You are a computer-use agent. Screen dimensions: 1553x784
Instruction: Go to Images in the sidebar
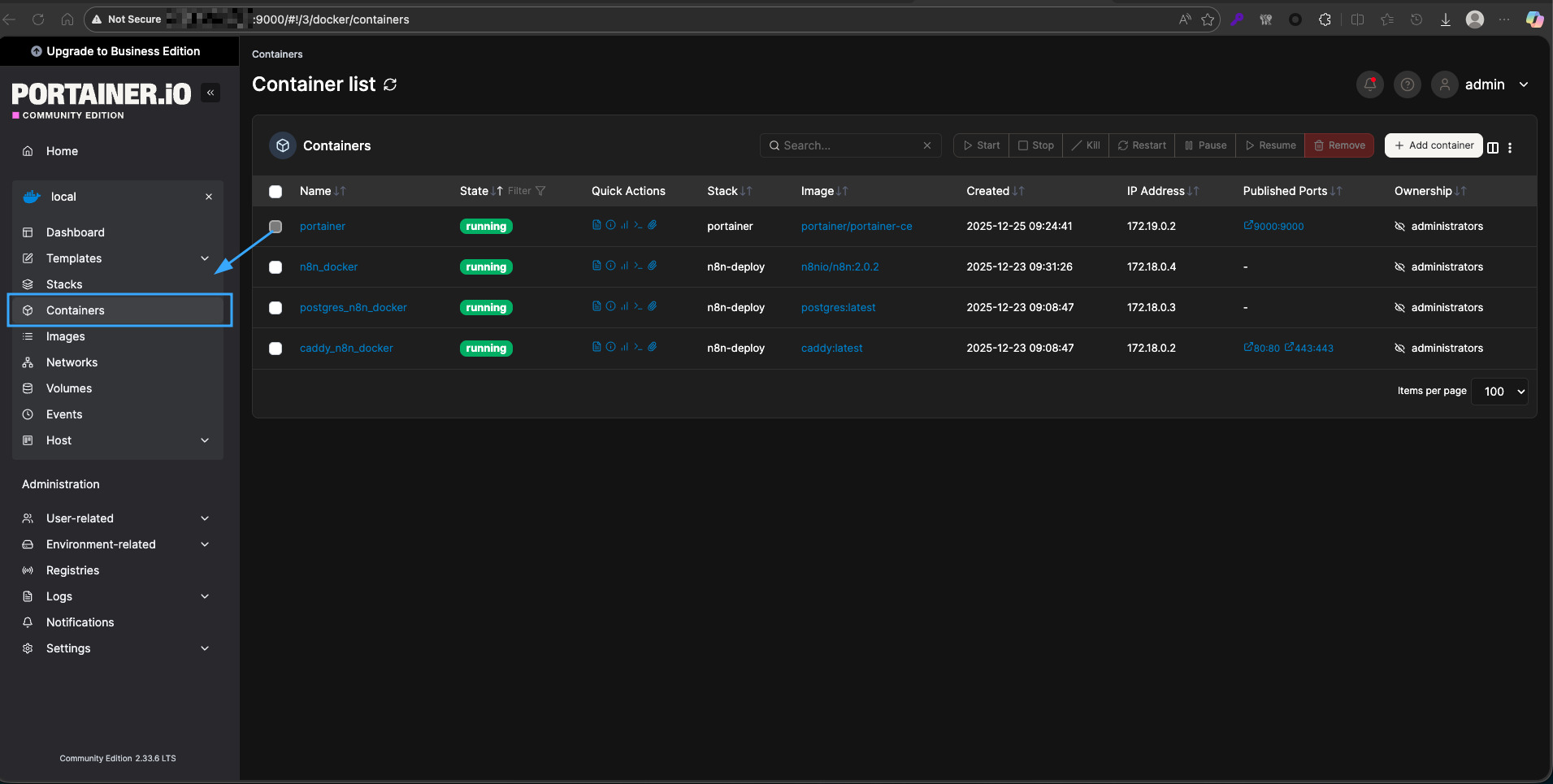(66, 336)
